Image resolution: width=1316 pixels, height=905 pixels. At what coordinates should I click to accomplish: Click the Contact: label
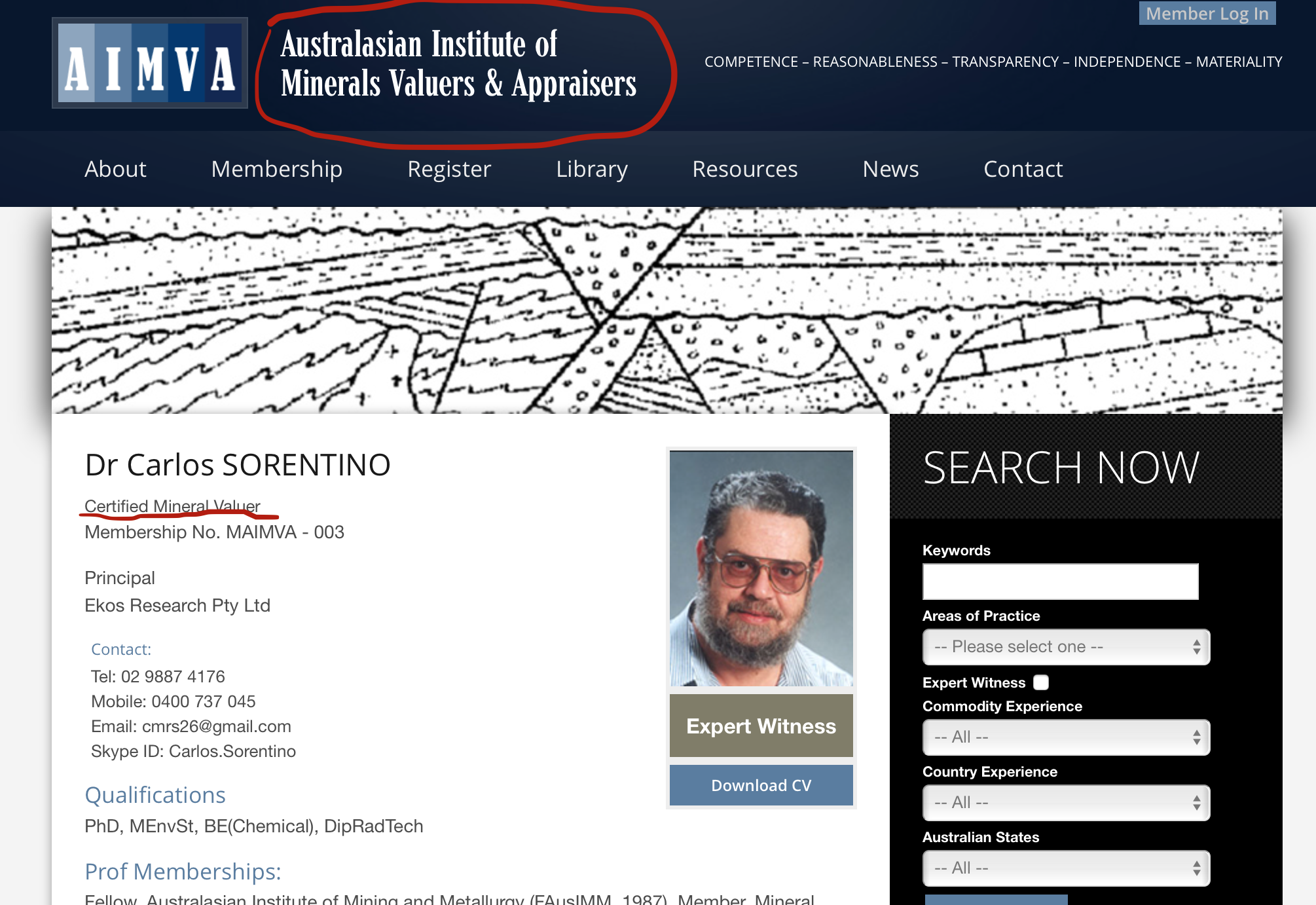point(121,650)
